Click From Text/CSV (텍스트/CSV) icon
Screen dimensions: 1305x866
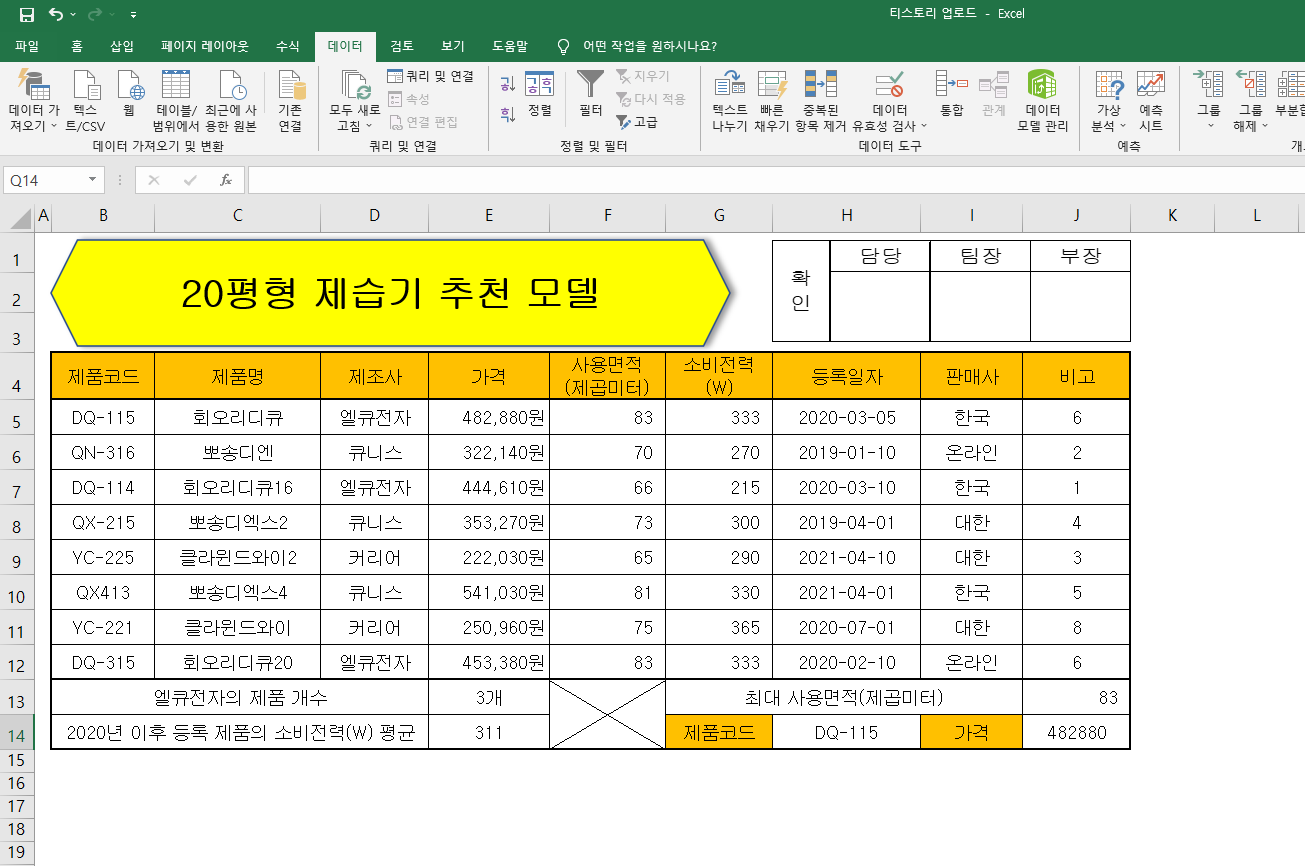(86, 86)
